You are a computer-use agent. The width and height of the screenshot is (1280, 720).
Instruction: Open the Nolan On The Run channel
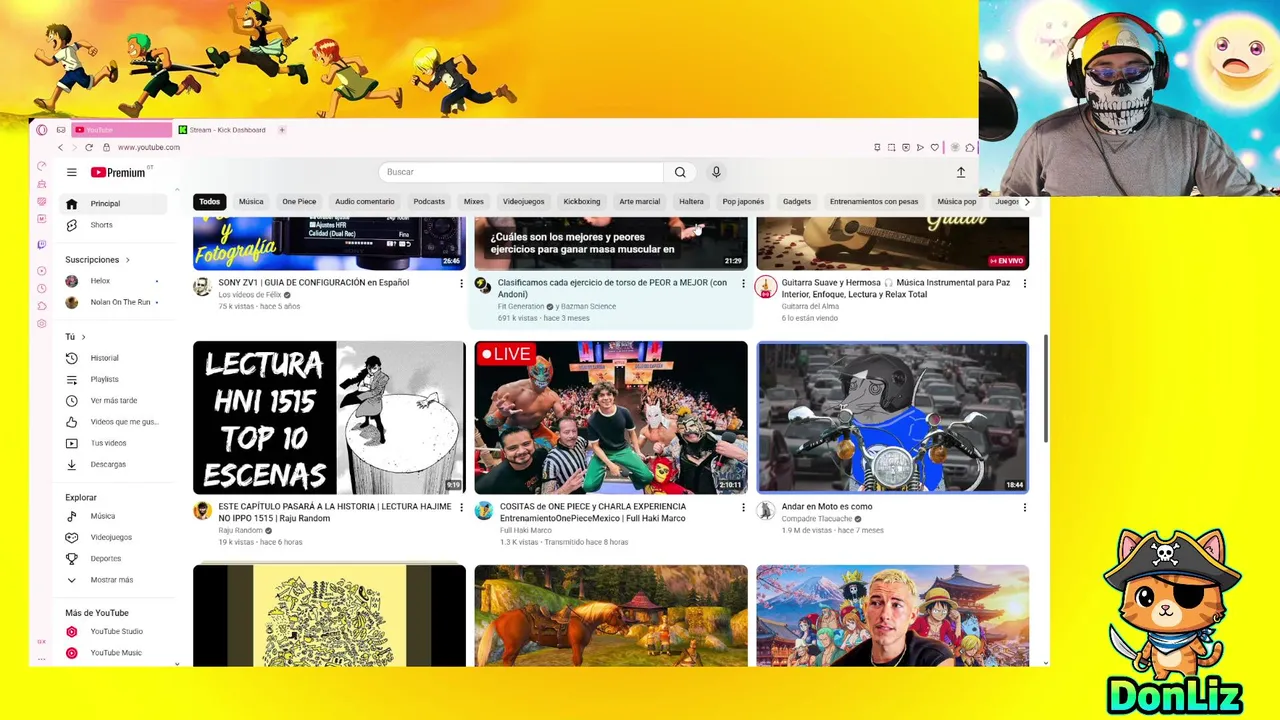(112, 302)
